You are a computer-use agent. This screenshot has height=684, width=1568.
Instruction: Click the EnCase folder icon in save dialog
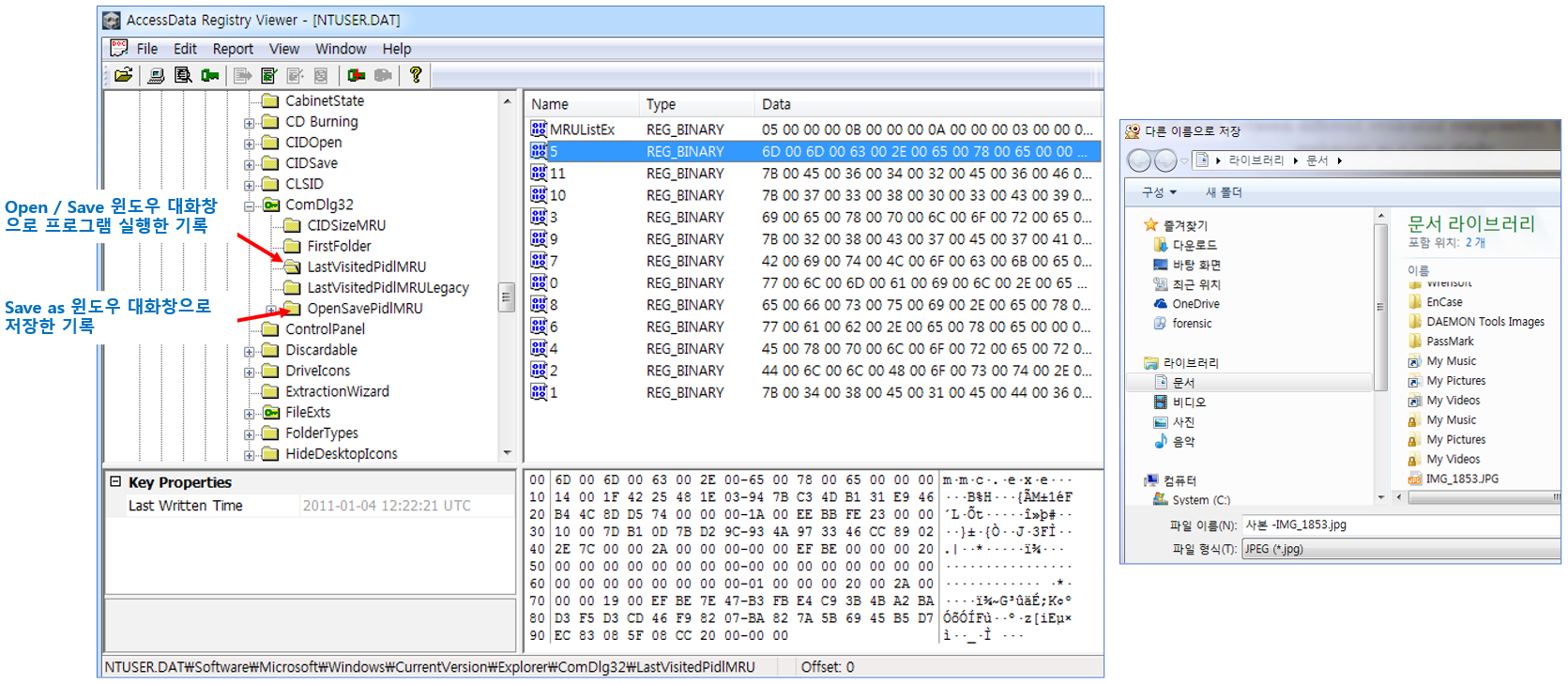click(x=1415, y=302)
